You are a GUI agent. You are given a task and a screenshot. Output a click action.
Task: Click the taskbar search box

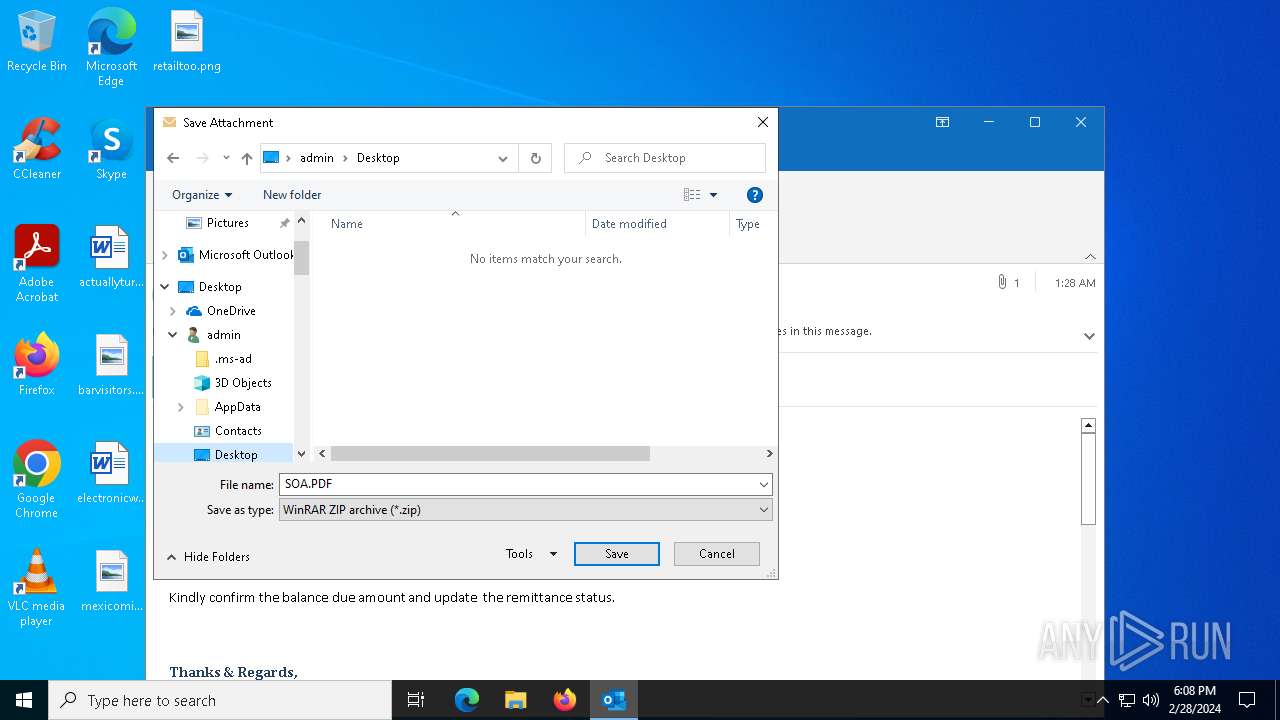pyautogui.click(x=220, y=700)
